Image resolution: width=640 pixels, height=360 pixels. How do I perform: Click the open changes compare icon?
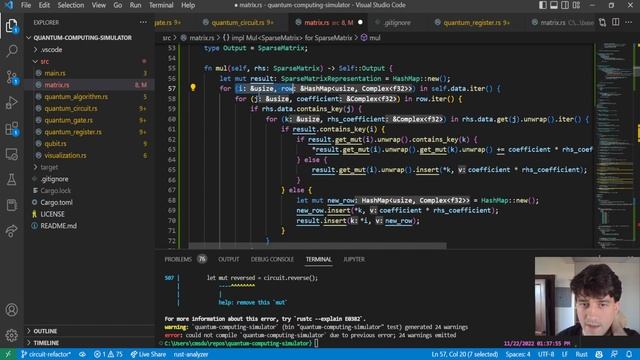pyautogui.click(x=602, y=22)
